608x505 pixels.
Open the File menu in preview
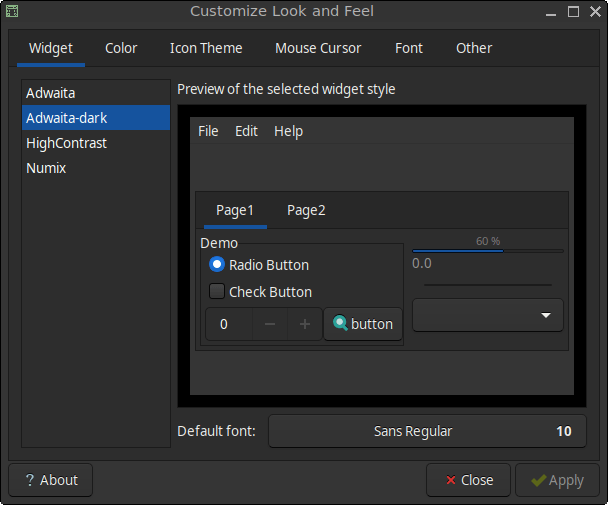208,131
